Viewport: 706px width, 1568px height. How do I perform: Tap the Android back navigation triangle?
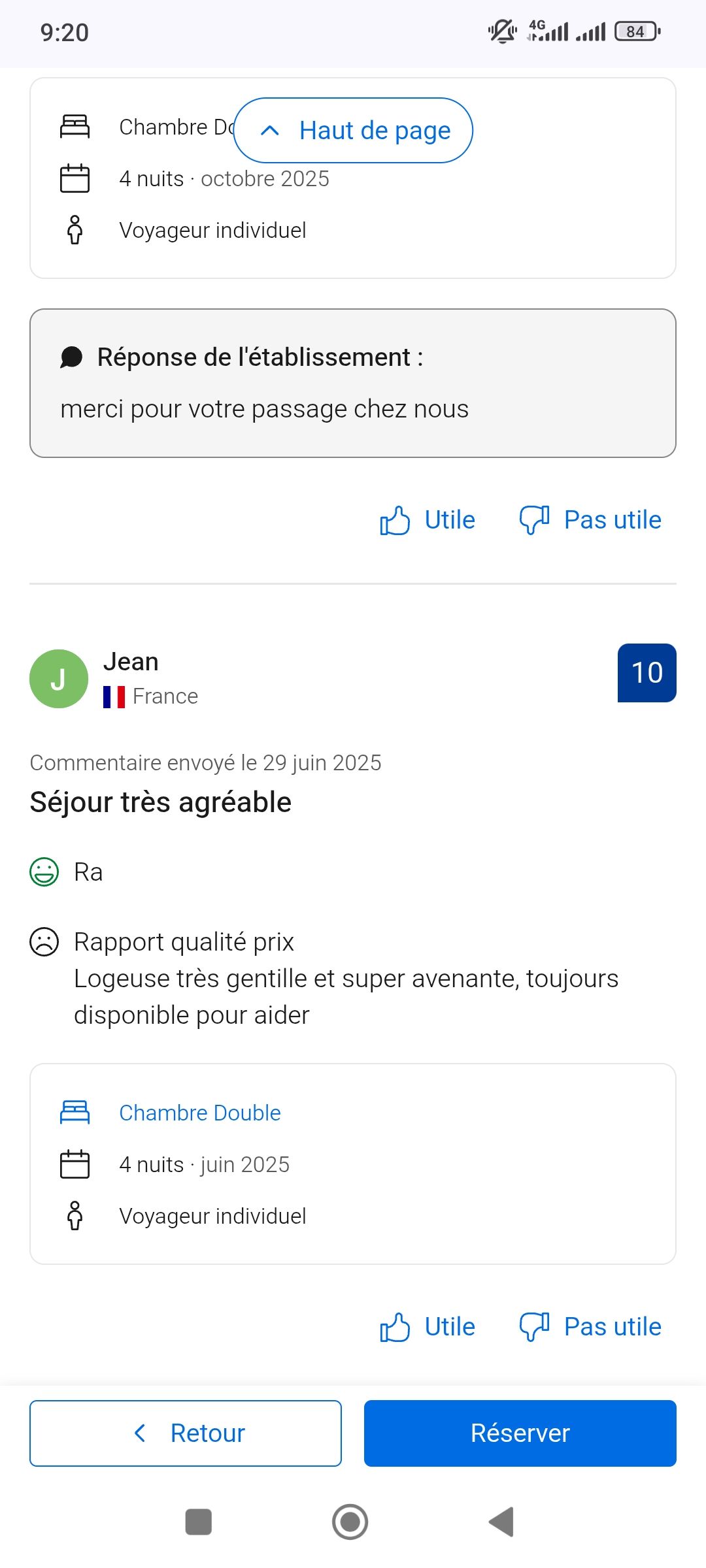click(501, 1522)
